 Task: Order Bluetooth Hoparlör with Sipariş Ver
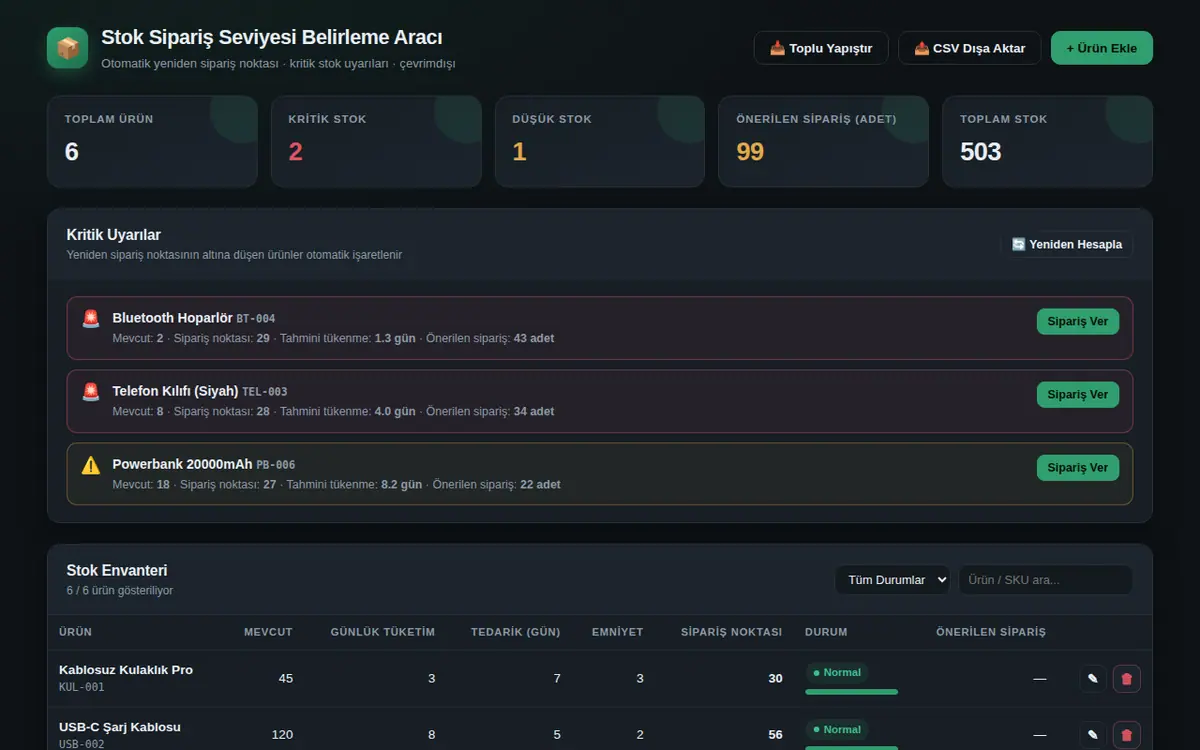(1078, 321)
